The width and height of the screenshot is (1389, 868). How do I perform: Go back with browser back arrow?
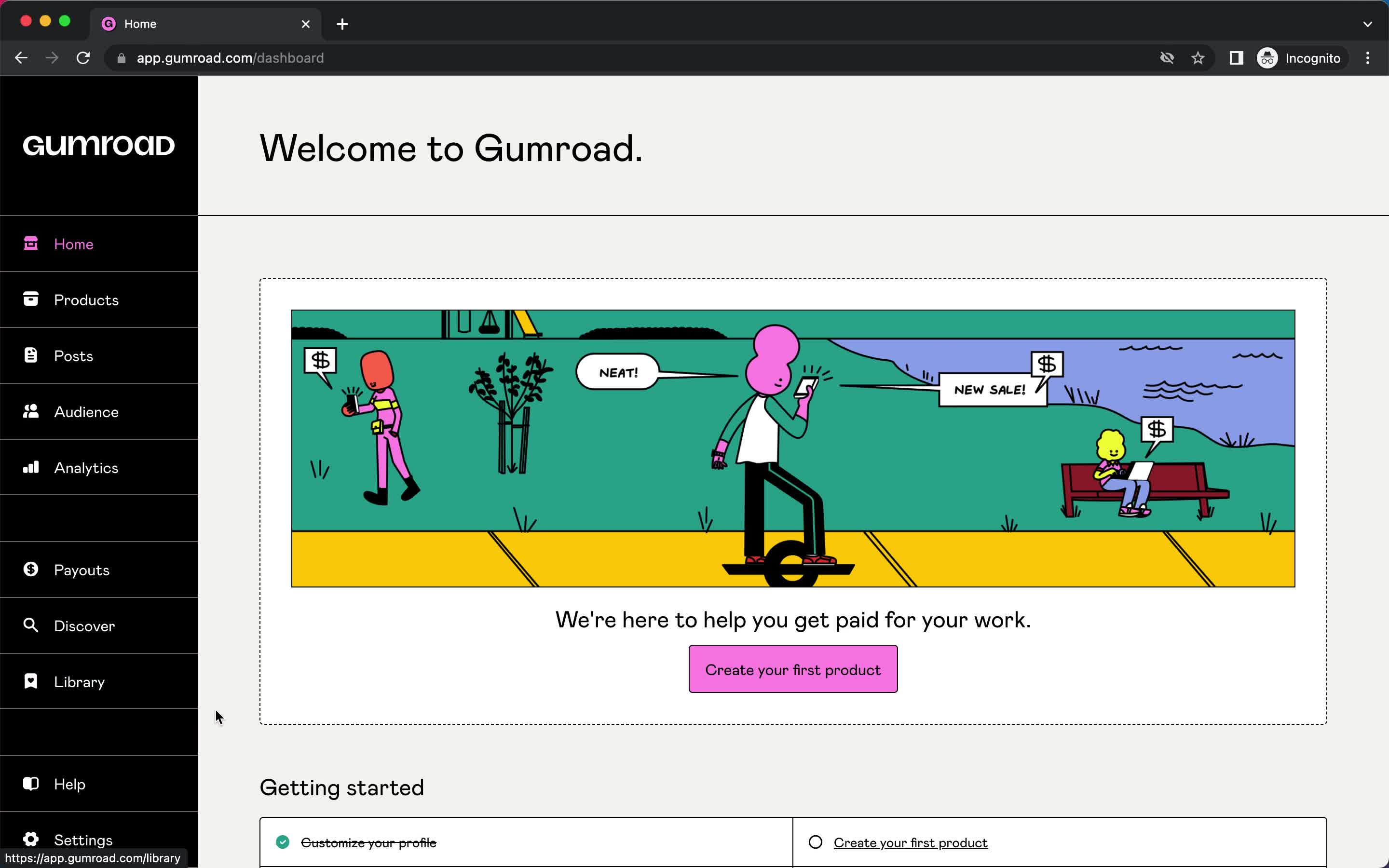21,58
